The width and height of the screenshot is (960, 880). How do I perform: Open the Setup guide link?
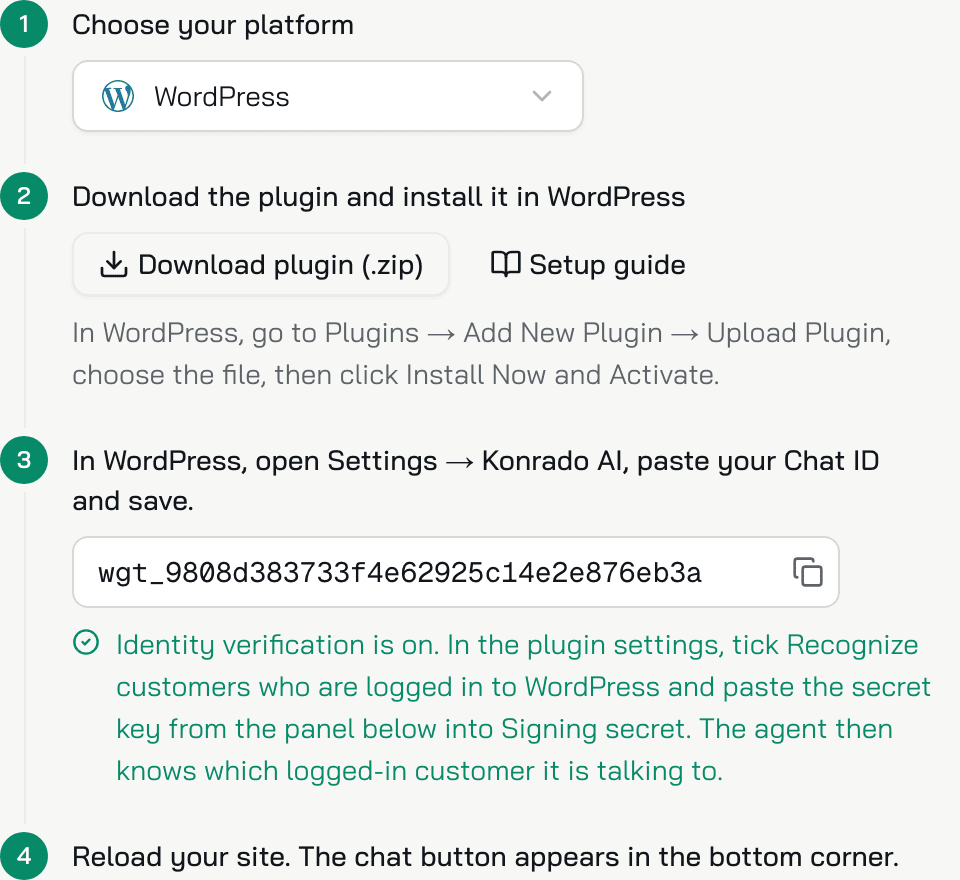(588, 265)
